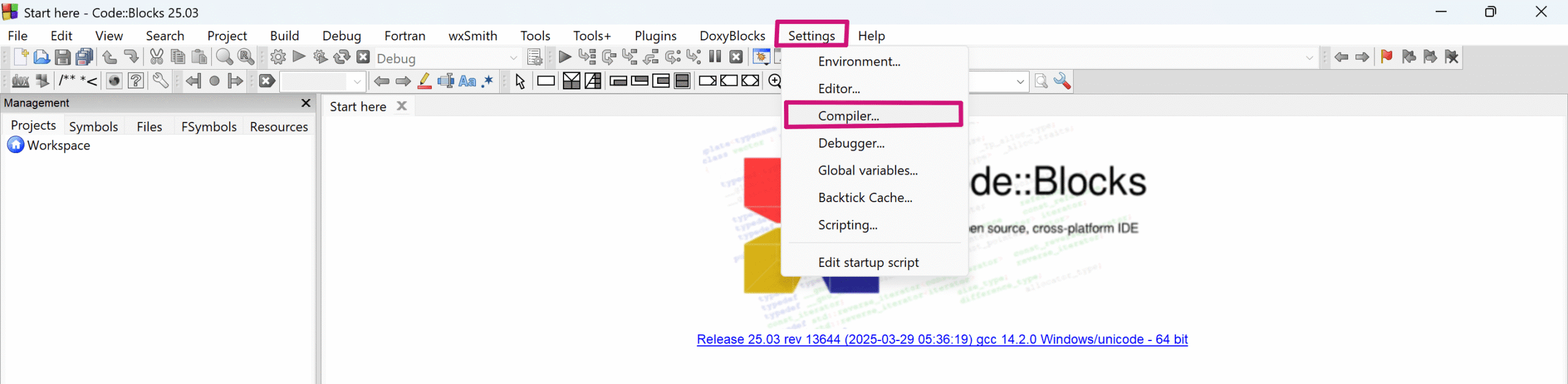1568x384 pixels.
Task: Toggle the selected text search icon
Action: 446,81
